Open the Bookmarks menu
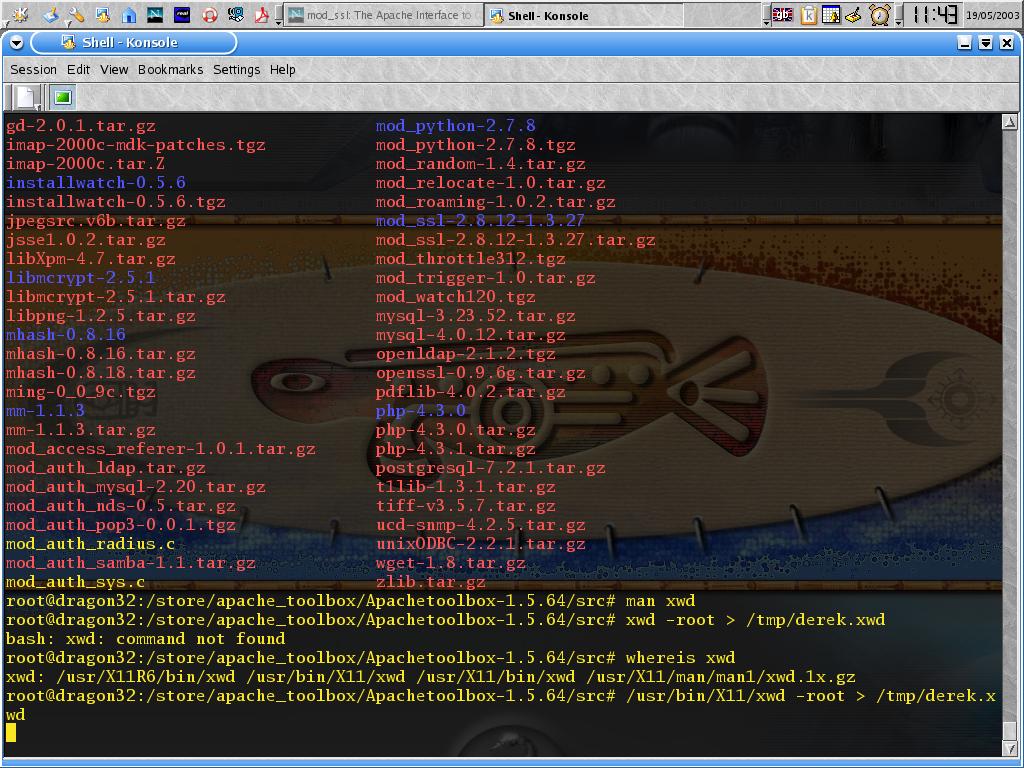 pos(170,69)
